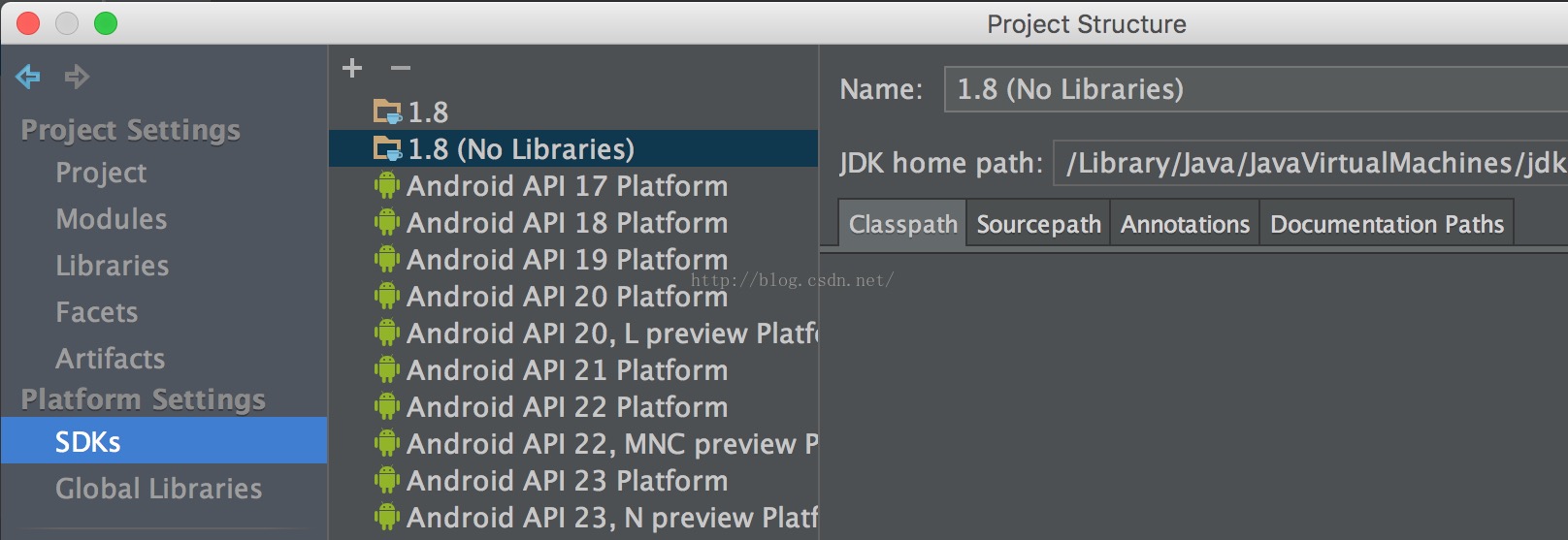Open Global Libraries settings
This screenshot has width=1568, height=540.
(158, 489)
